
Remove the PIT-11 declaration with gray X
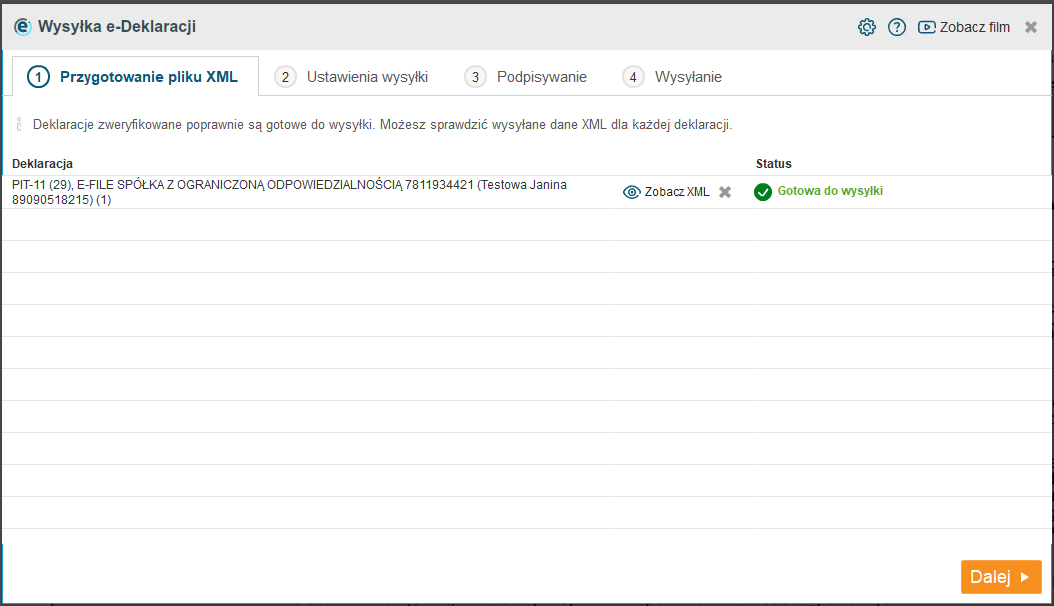click(725, 192)
